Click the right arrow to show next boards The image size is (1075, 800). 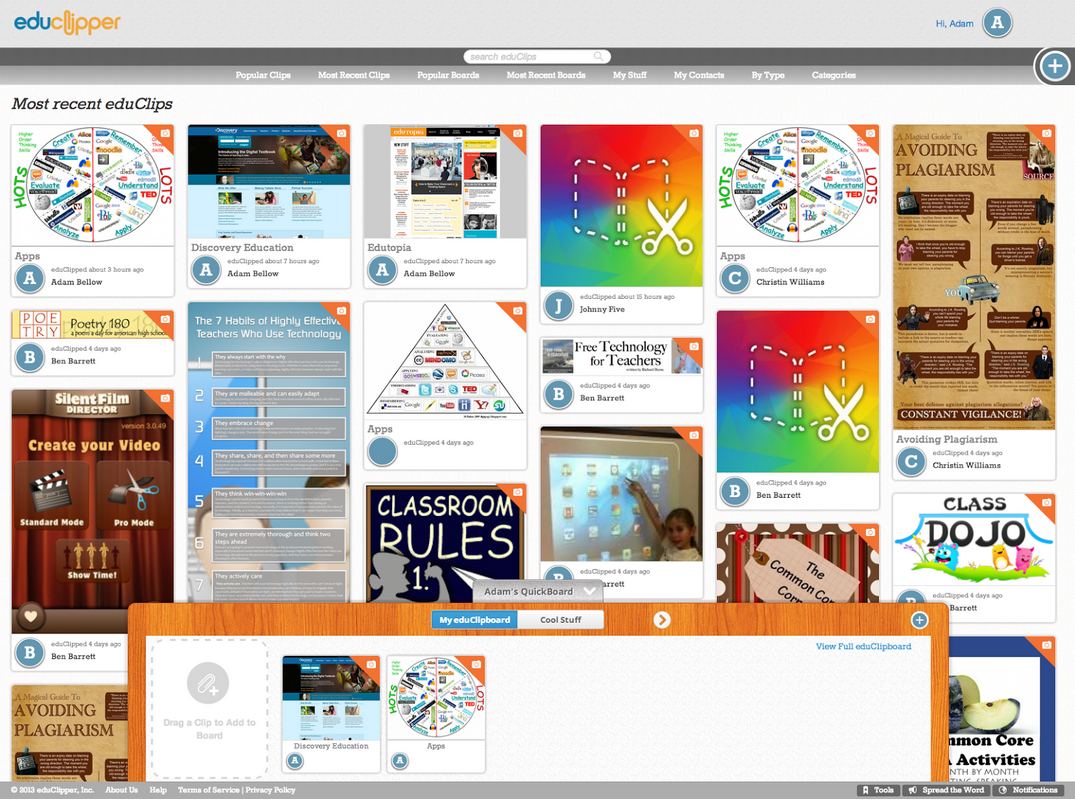click(662, 620)
